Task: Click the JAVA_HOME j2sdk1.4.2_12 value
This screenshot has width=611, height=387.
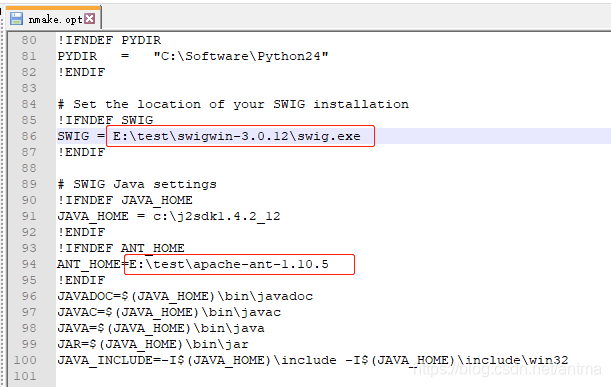Action: pyautogui.click(x=217, y=216)
